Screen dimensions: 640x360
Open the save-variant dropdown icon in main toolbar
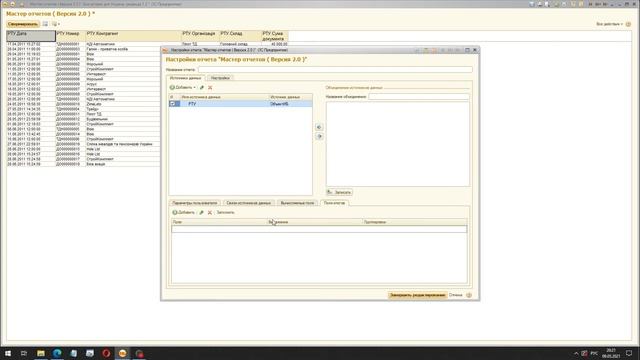(x=56, y=24)
